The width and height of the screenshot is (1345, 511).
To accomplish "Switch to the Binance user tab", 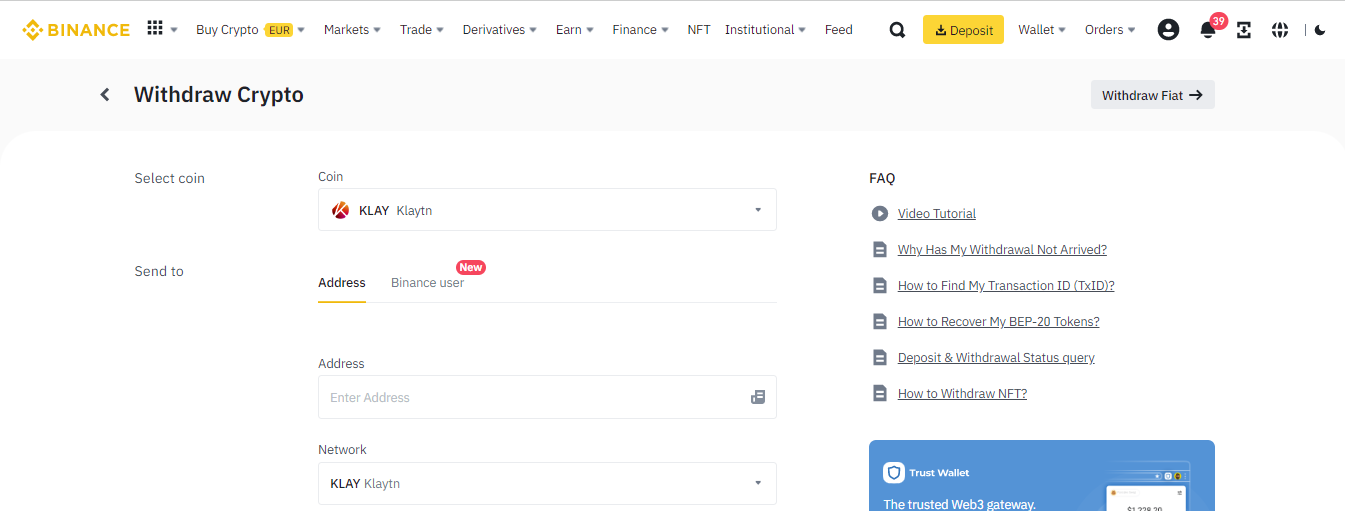I will click(427, 283).
